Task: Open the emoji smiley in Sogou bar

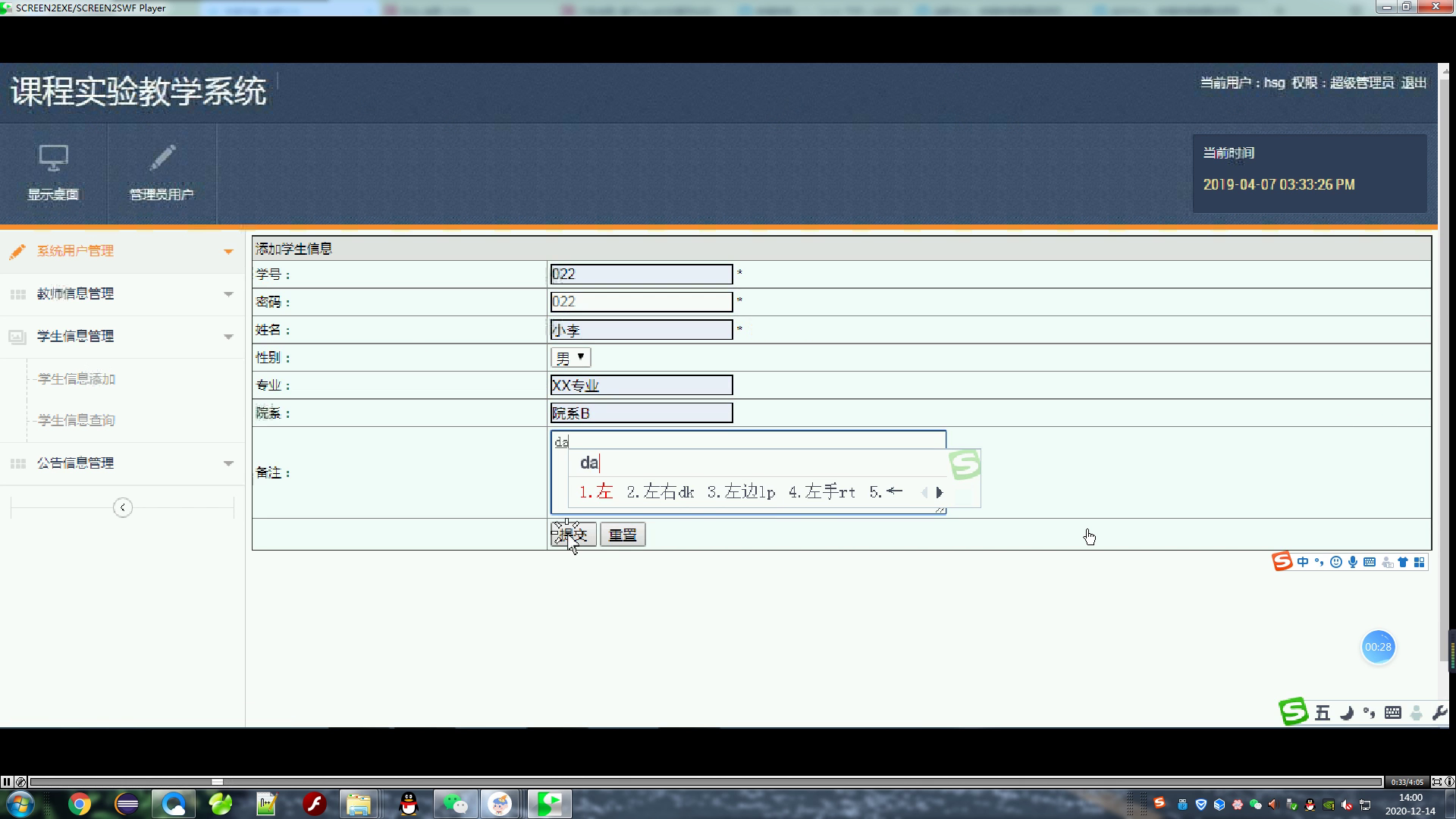Action: point(1336,562)
